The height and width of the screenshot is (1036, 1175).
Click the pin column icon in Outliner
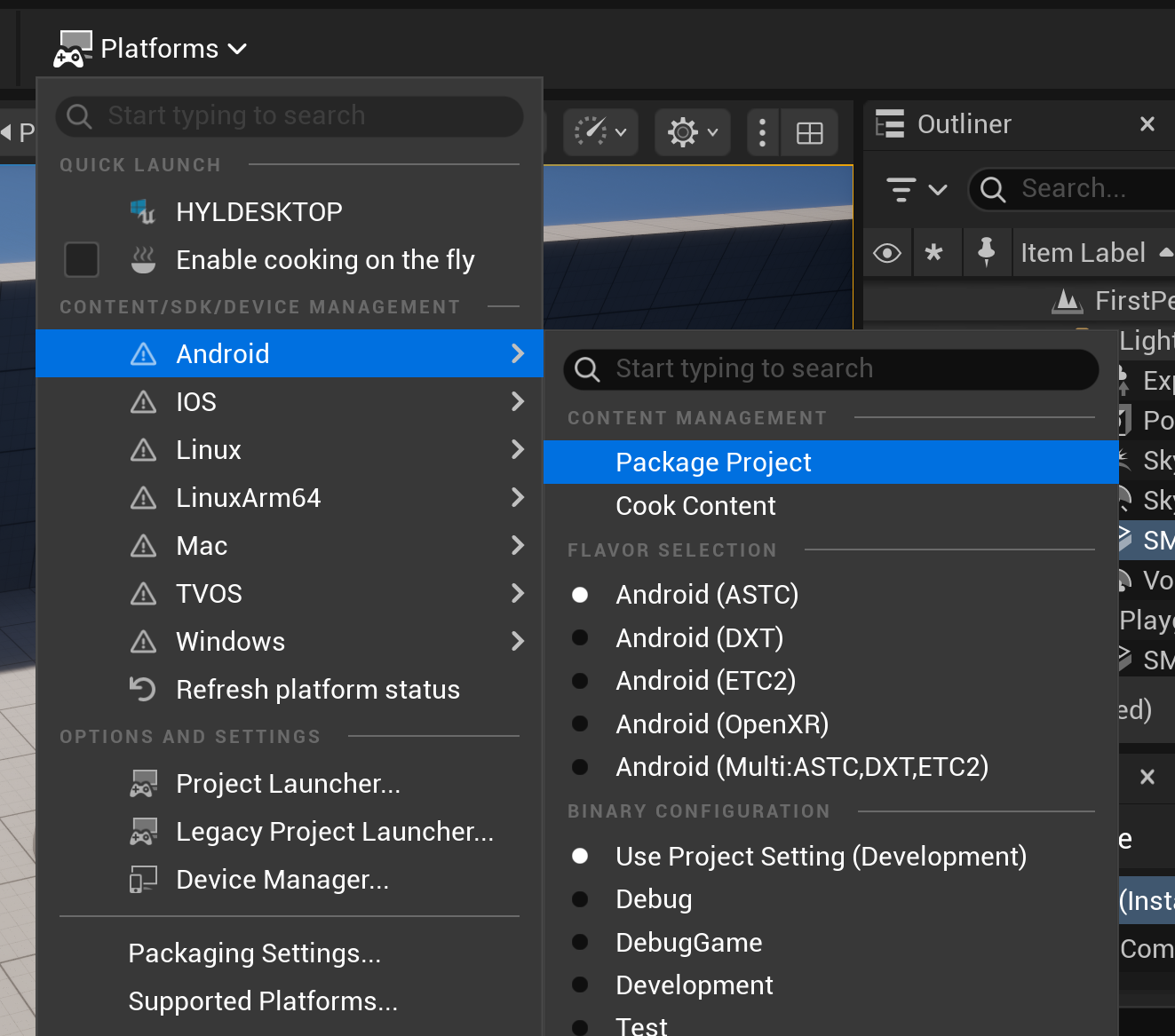click(x=986, y=253)
